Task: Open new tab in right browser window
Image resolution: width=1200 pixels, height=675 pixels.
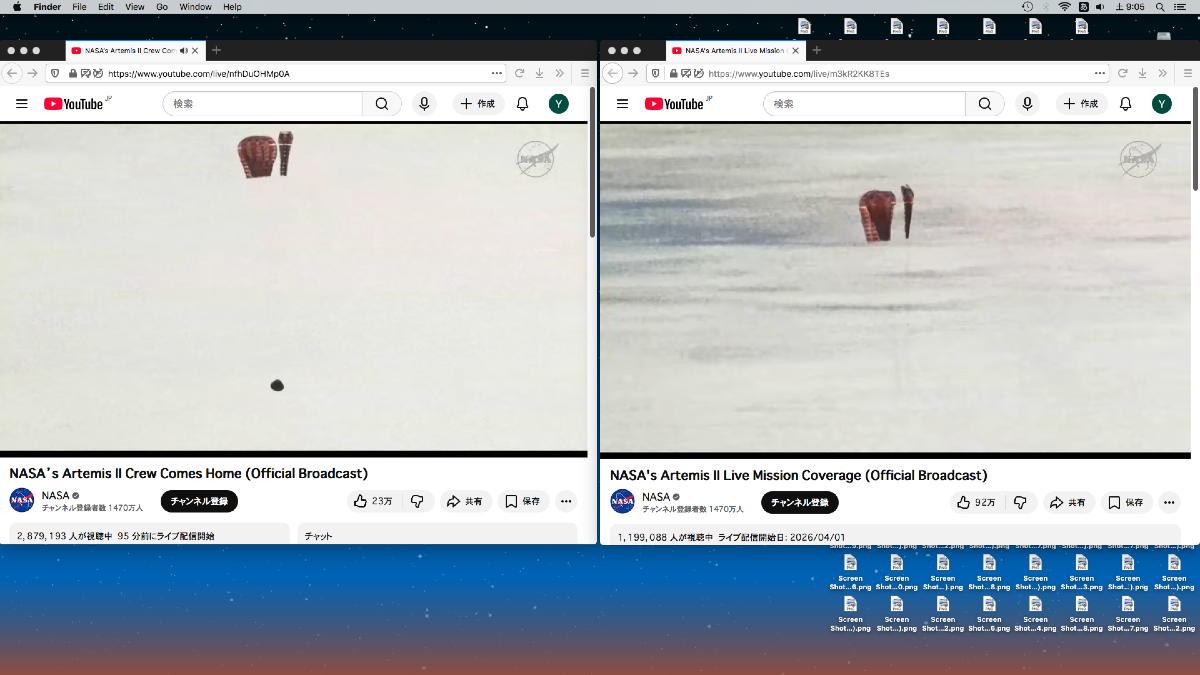Action: 816,50
